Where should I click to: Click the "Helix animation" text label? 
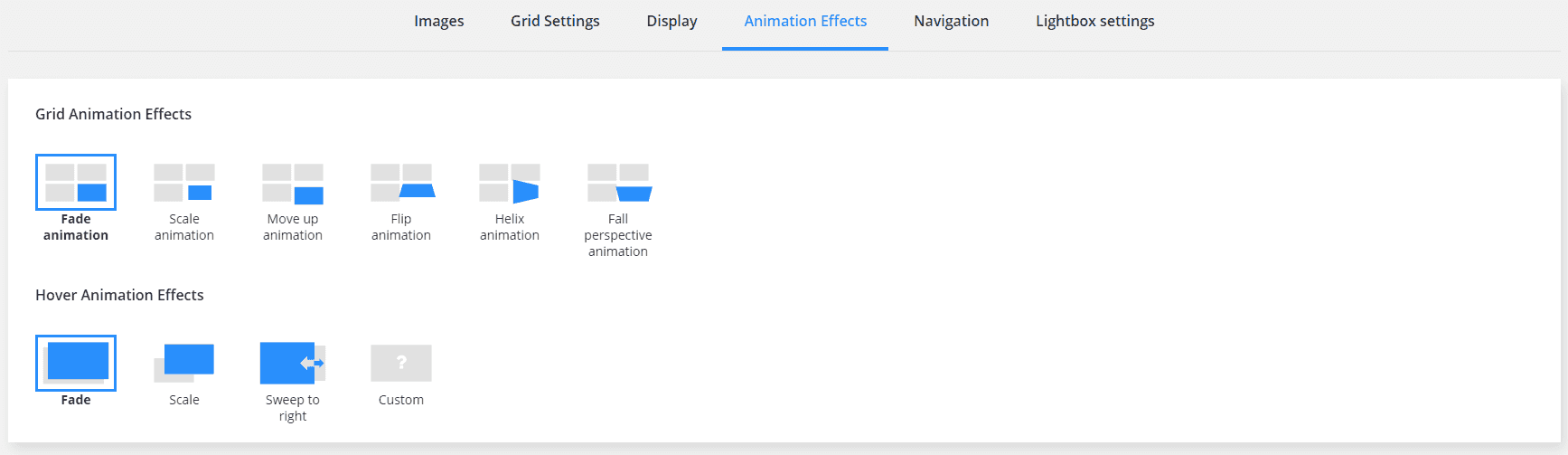click(x=510, y=227)
